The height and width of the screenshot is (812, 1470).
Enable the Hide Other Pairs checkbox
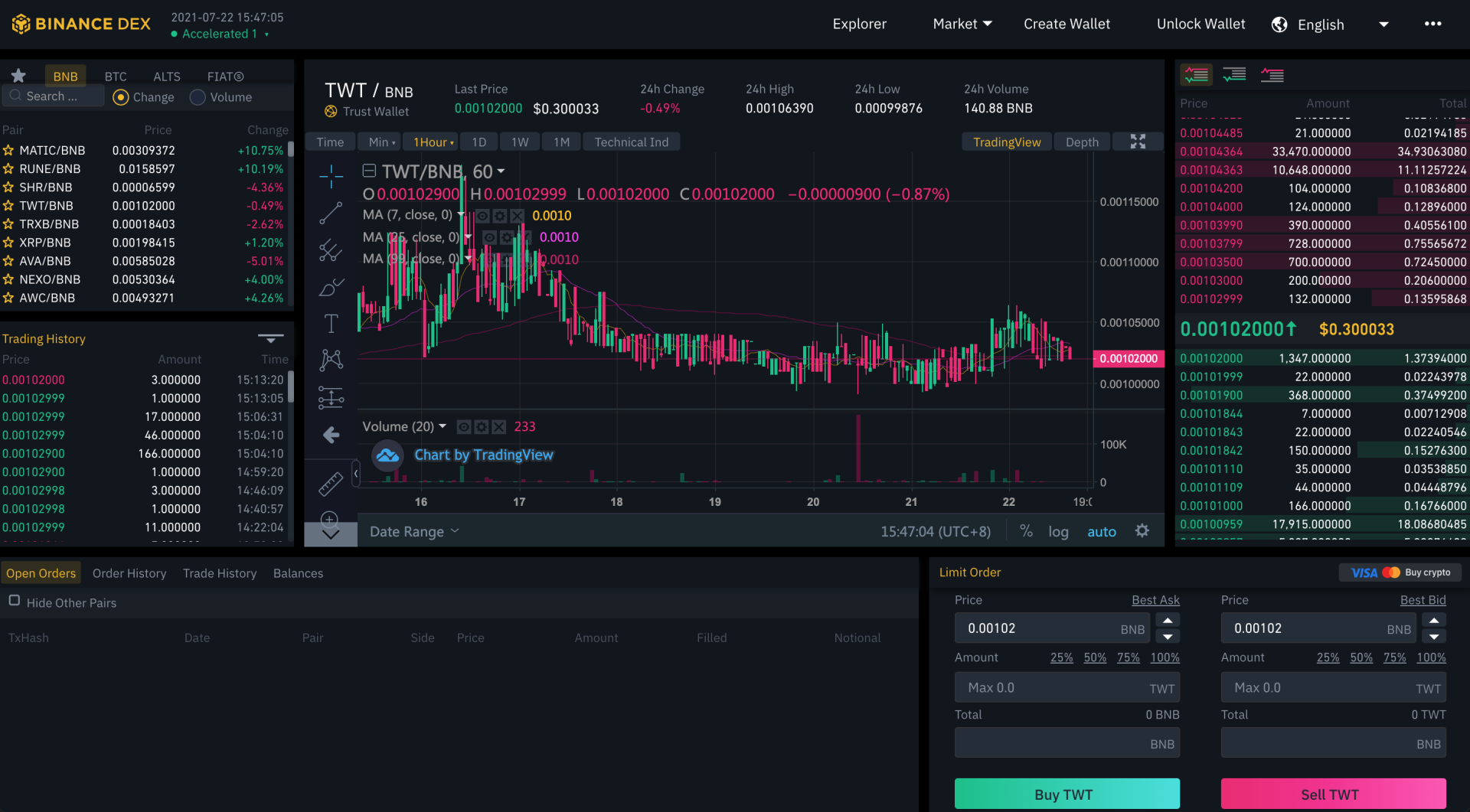[x=15, y=601]
